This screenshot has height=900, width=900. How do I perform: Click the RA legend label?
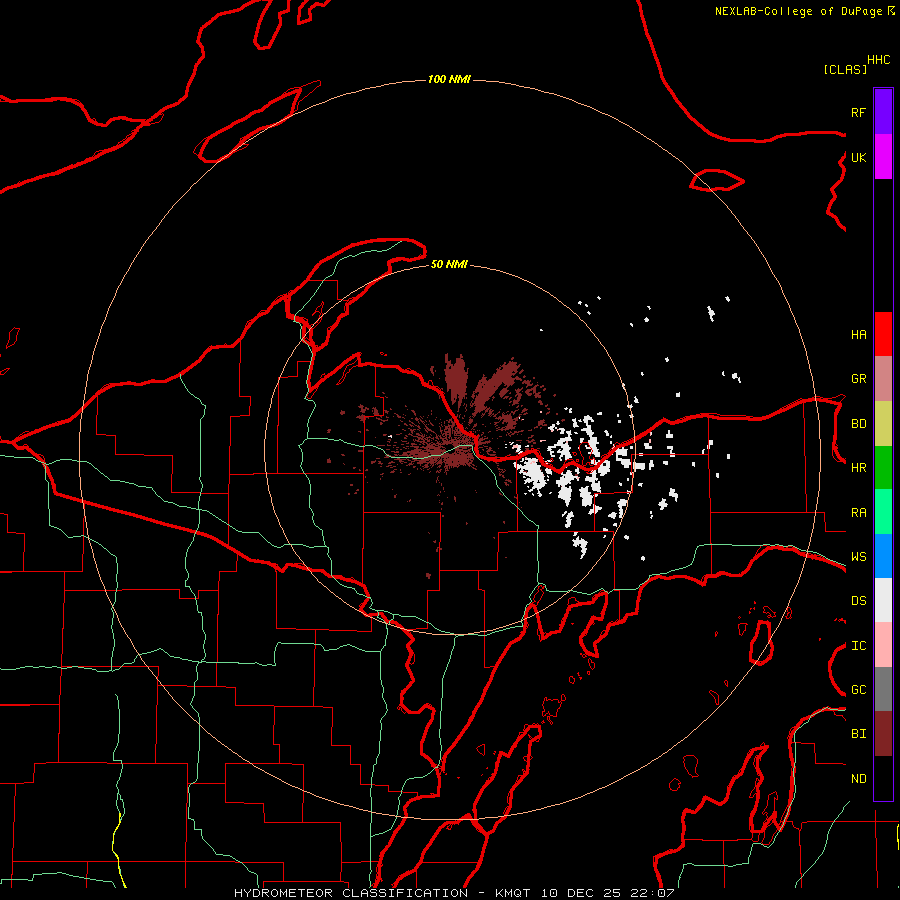click(x=858, y=513)
